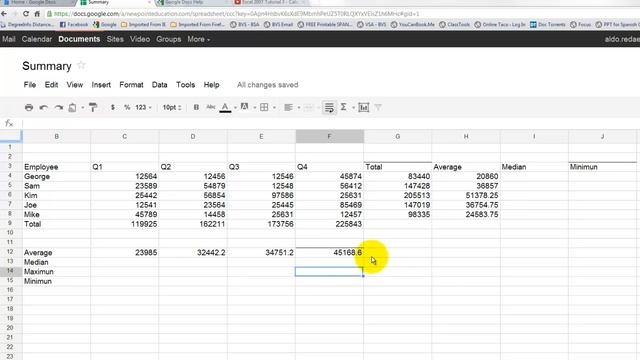Redo the last undone action
The image size is (640, 360).
point(58,107)
